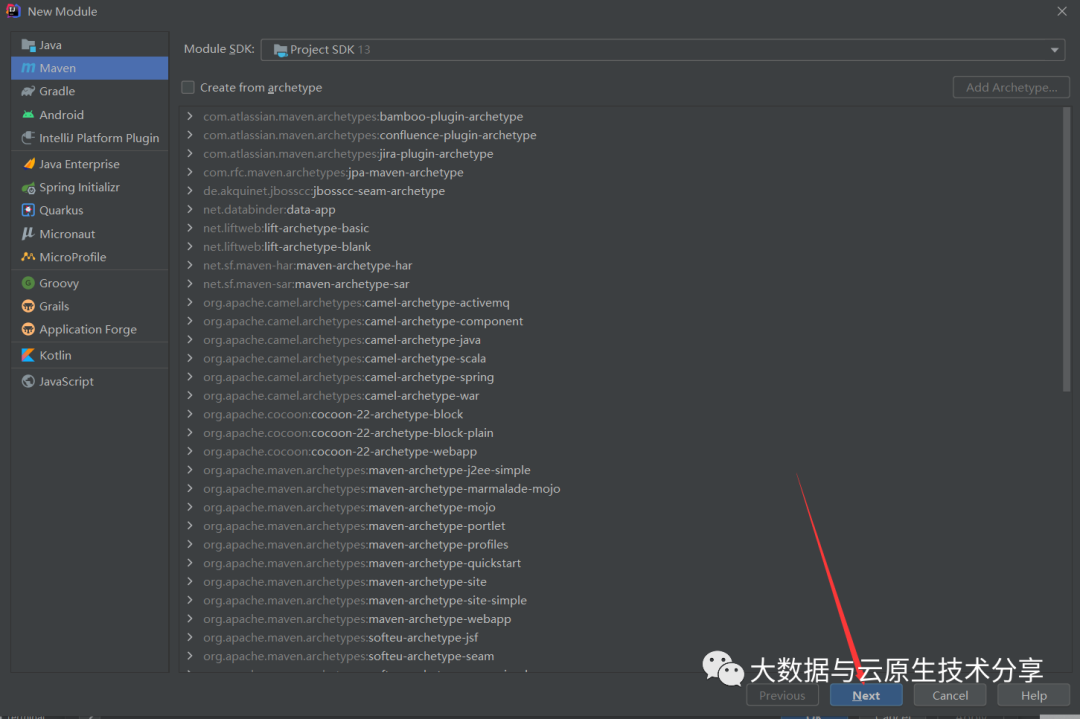Select lift-archetype-blank row
Screen dimensions: 1080x719
coord(621,247)
